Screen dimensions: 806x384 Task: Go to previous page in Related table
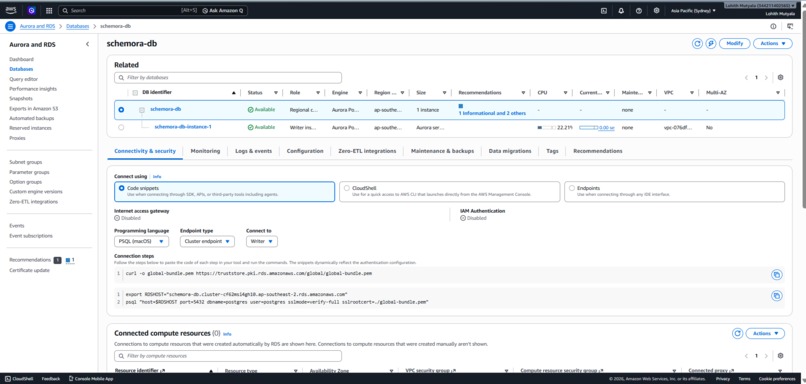pyautogui.click(x=746, y=78)
